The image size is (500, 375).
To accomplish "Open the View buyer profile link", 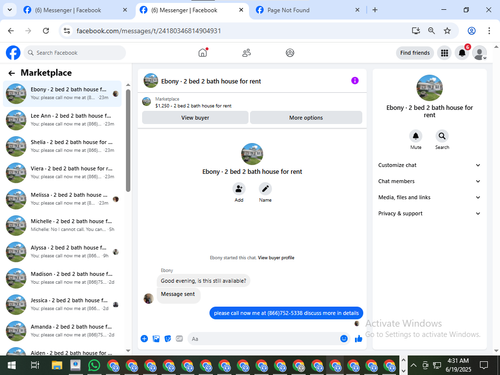I will (276, 258).
